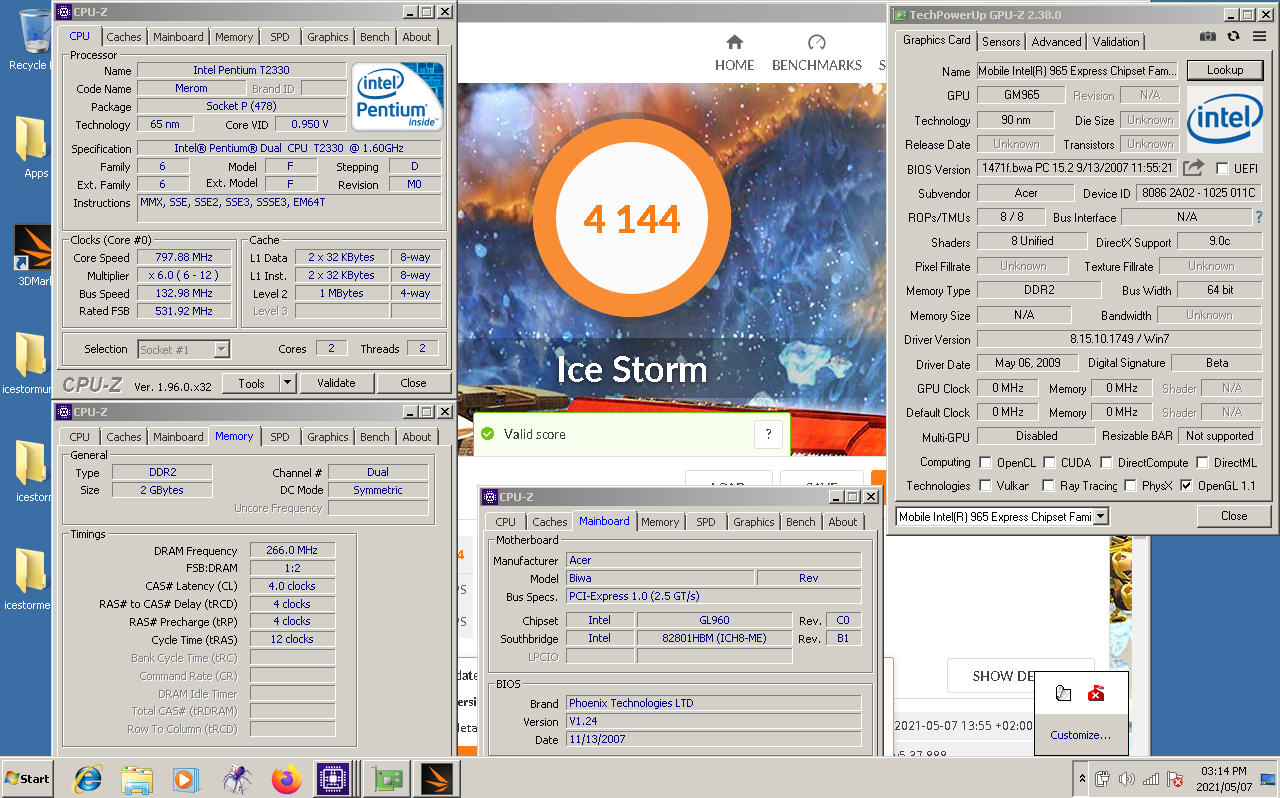The width and height of the screenshot is (1280, 798).
Task: Toggle the DirectML checkbox
Action: (x=1201, y=463)
